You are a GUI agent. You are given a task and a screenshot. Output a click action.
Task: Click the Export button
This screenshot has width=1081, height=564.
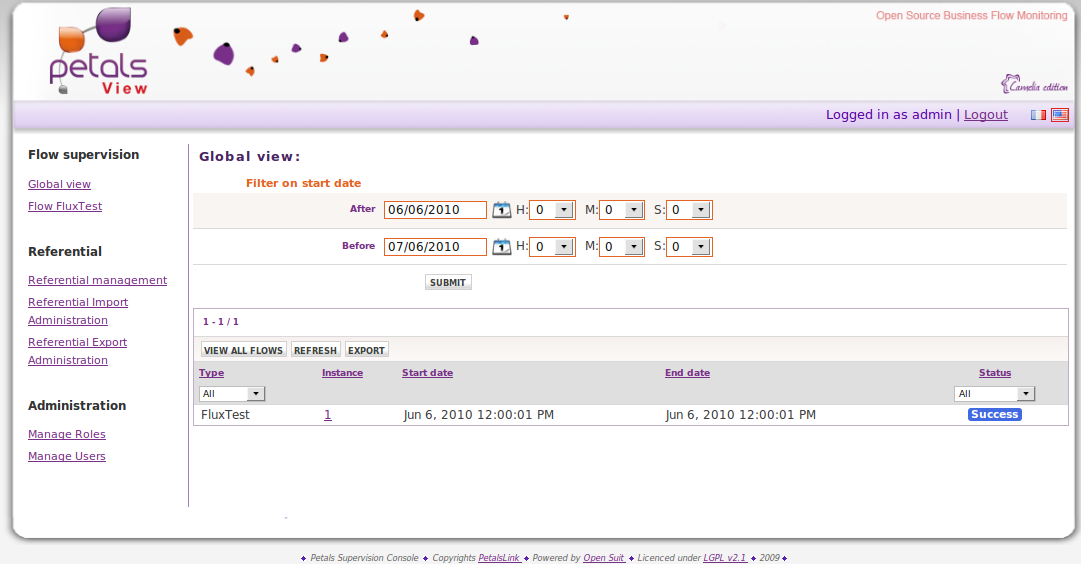(x=366, y=350)
